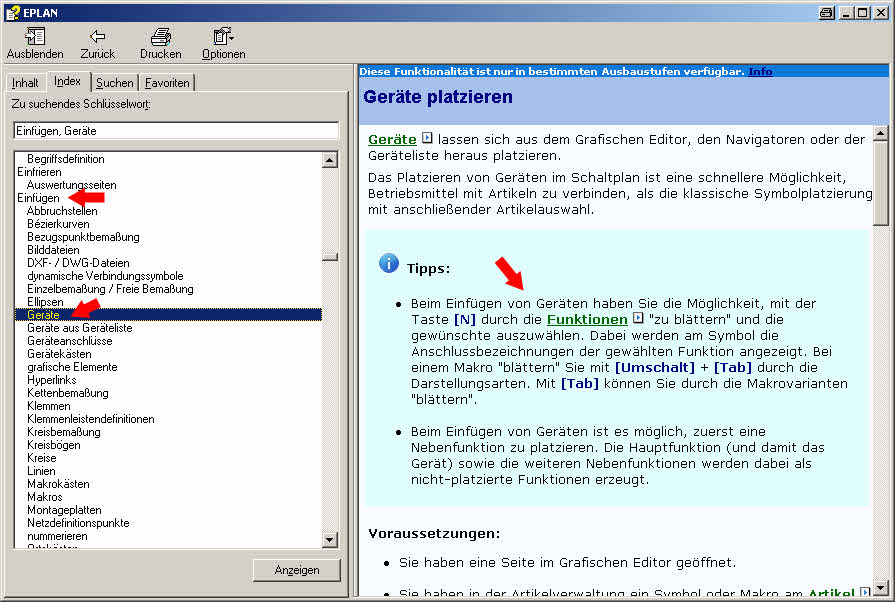Click the help content scrollbar thumb
The height and width of the screenshot is (602, 895).
point(881,183)
